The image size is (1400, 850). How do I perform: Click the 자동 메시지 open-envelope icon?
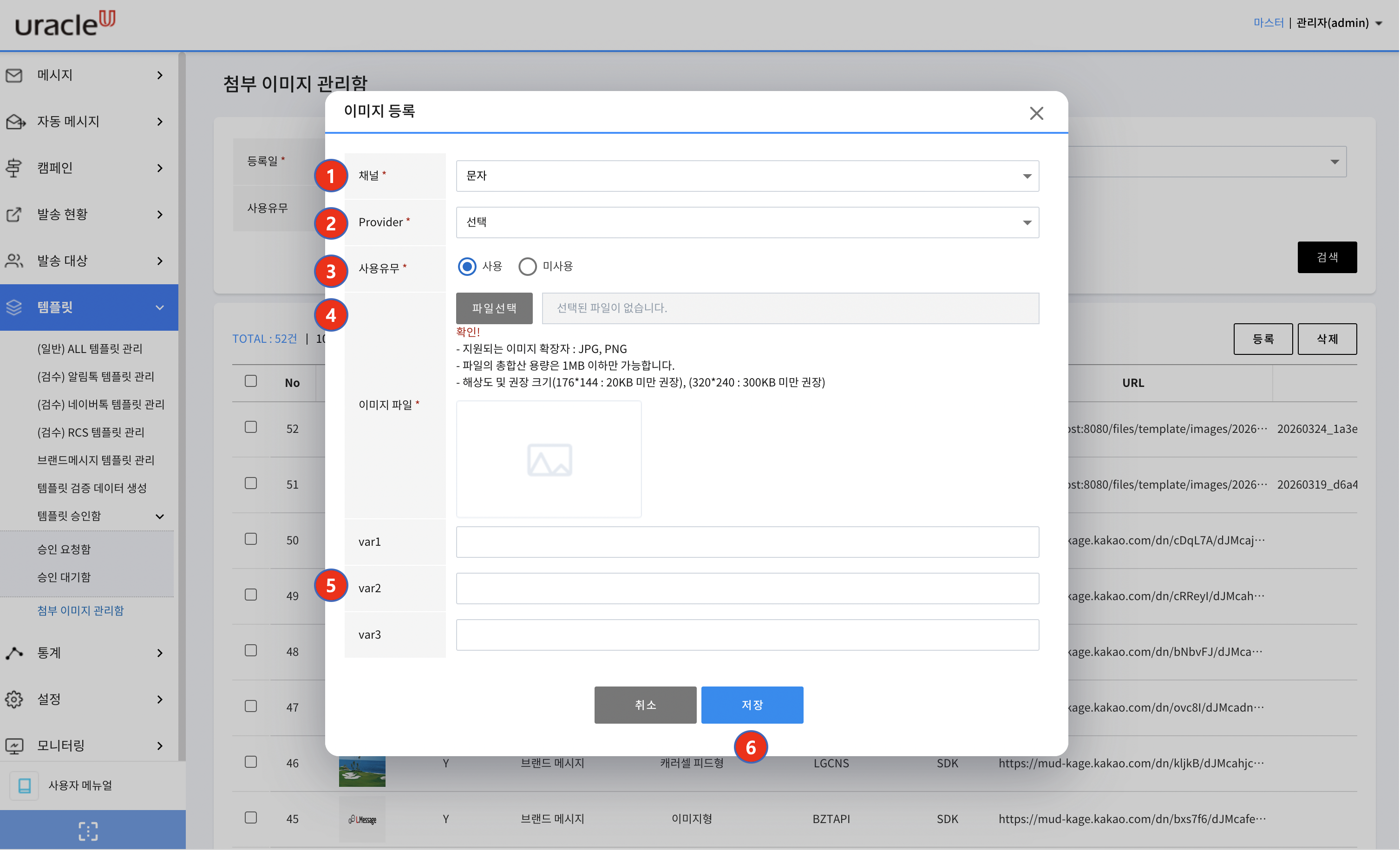point(15,122)
